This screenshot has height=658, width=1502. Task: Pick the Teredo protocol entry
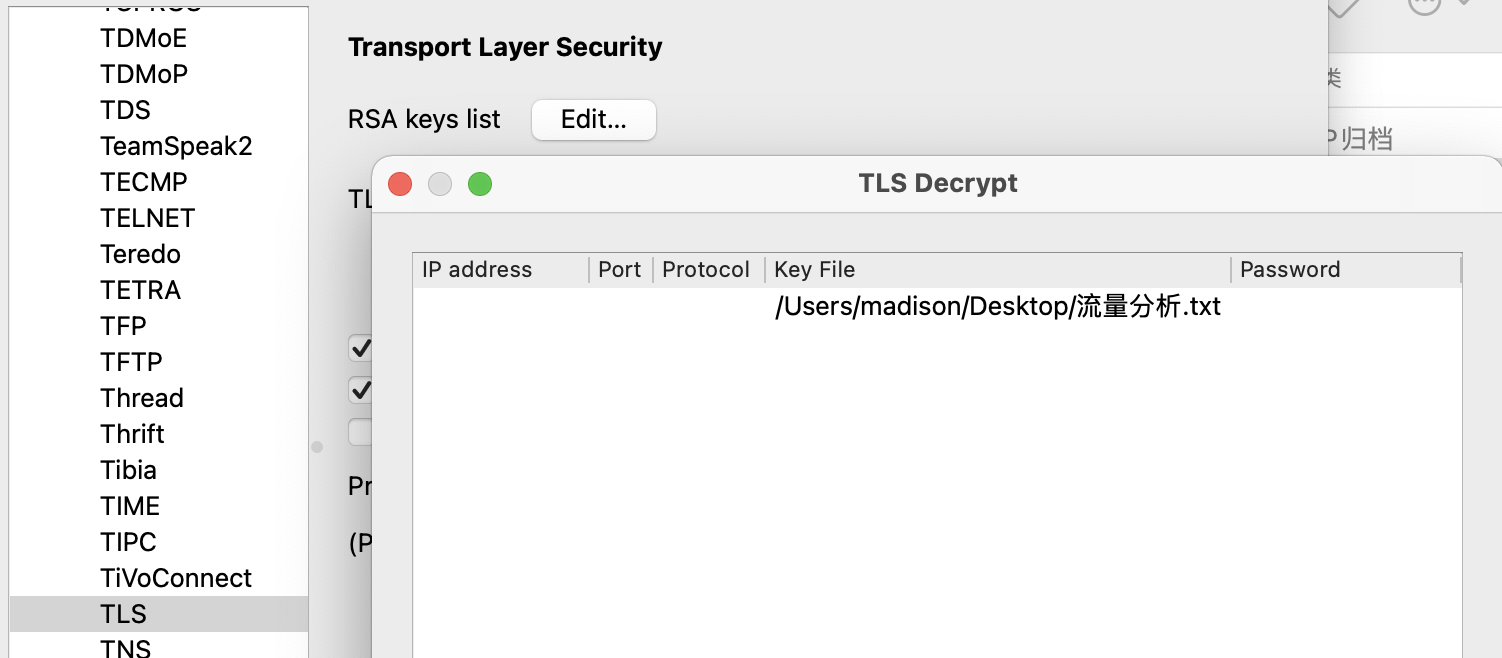coord(141,254)
